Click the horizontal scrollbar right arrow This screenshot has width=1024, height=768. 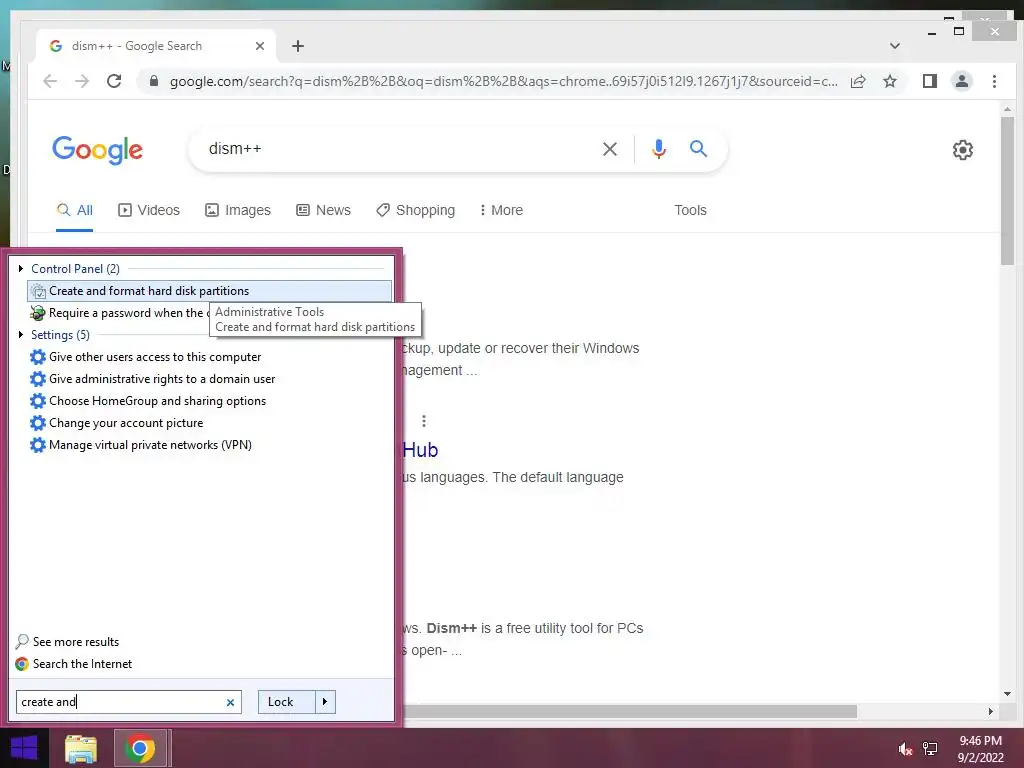tap(991, 711)
